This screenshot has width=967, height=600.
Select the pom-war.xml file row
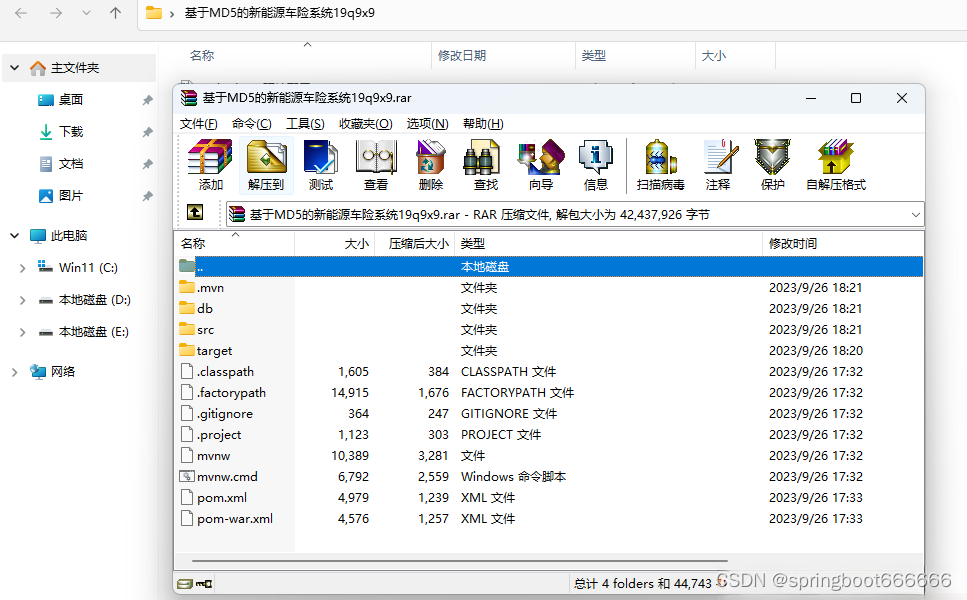(x=548, y=518)
